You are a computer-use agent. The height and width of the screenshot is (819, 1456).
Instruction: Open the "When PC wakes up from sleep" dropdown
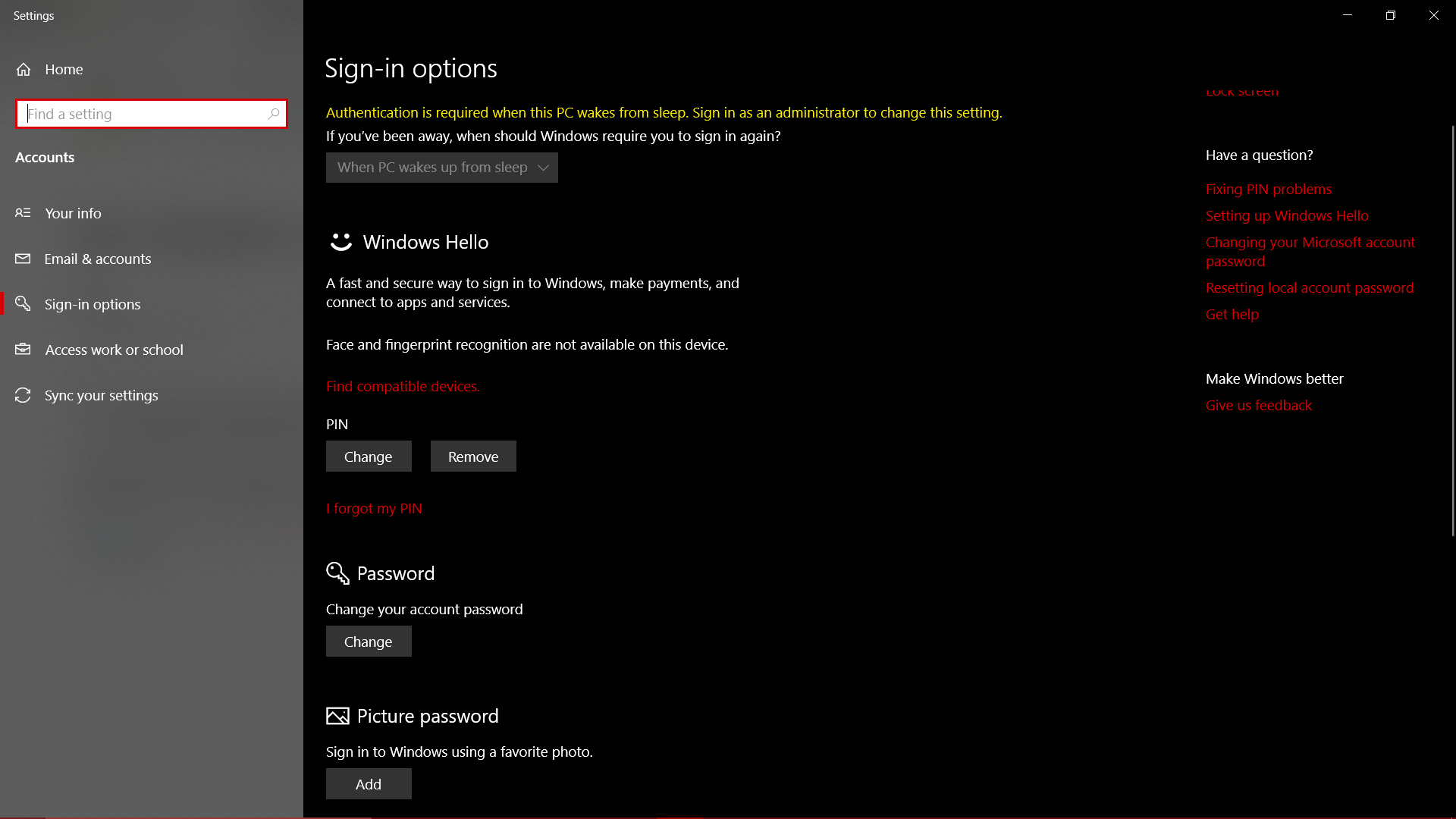441,168
